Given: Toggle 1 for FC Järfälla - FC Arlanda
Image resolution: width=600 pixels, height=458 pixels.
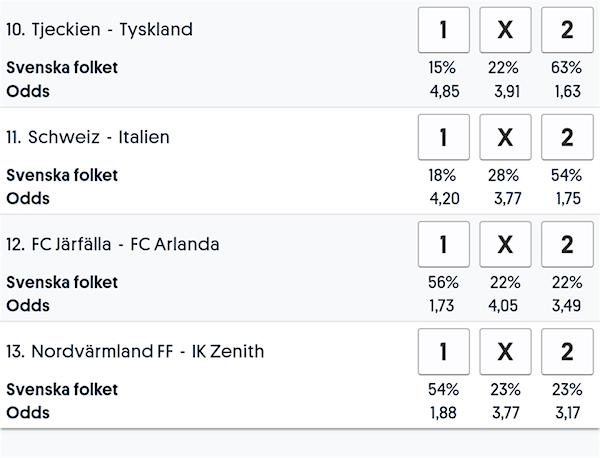Looking at the screenshot, I should click(x=443, y=244).
